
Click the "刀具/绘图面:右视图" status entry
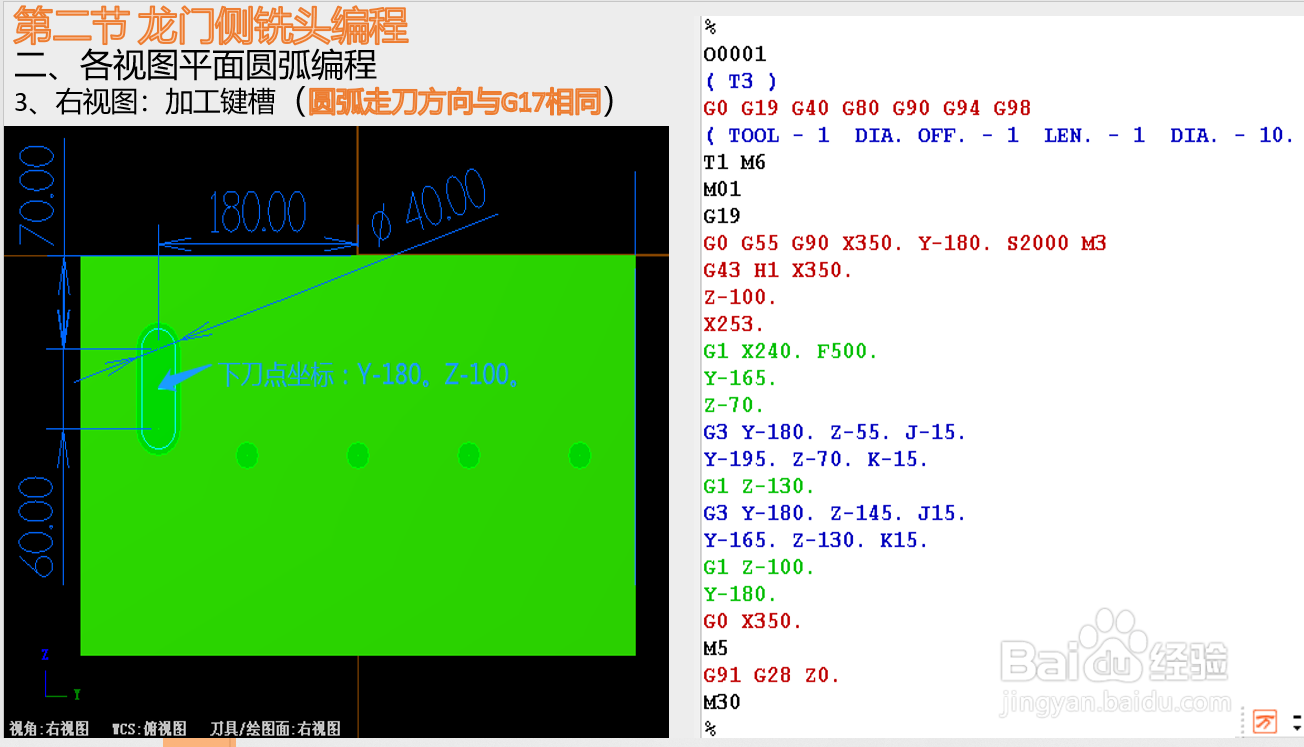pos(275,729)
